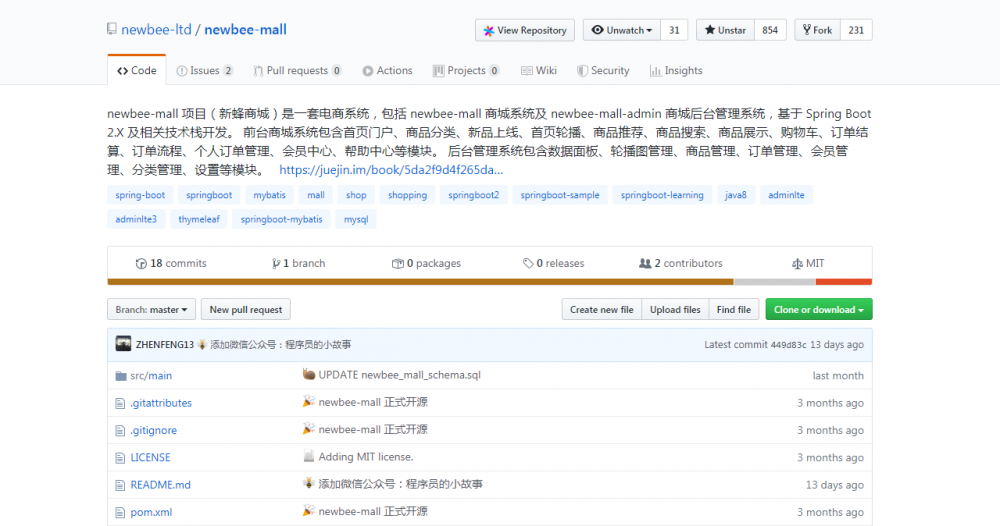Click the New pull request button
The width and height of the screenshot is (1000, 526).
[x=246, y=309]
